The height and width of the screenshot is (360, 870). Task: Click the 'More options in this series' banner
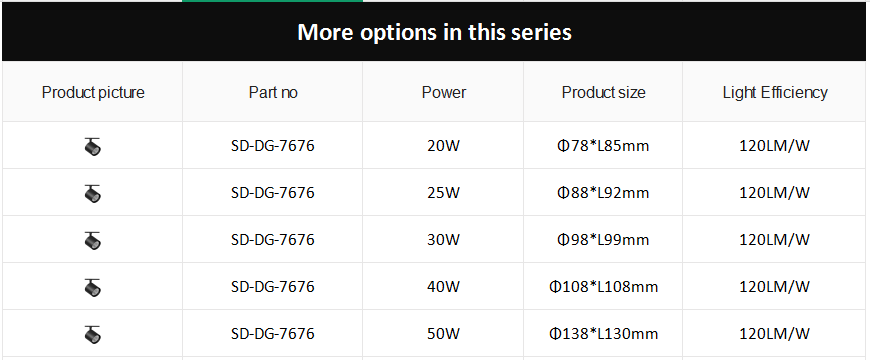coord(434,32)
